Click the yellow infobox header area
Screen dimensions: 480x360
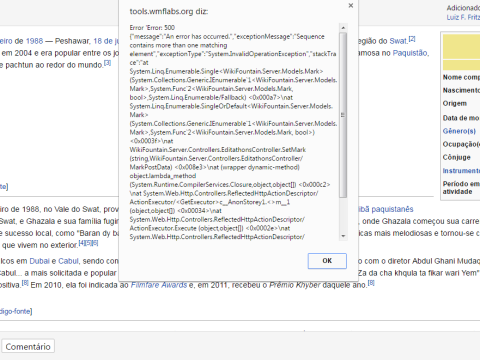461,51
